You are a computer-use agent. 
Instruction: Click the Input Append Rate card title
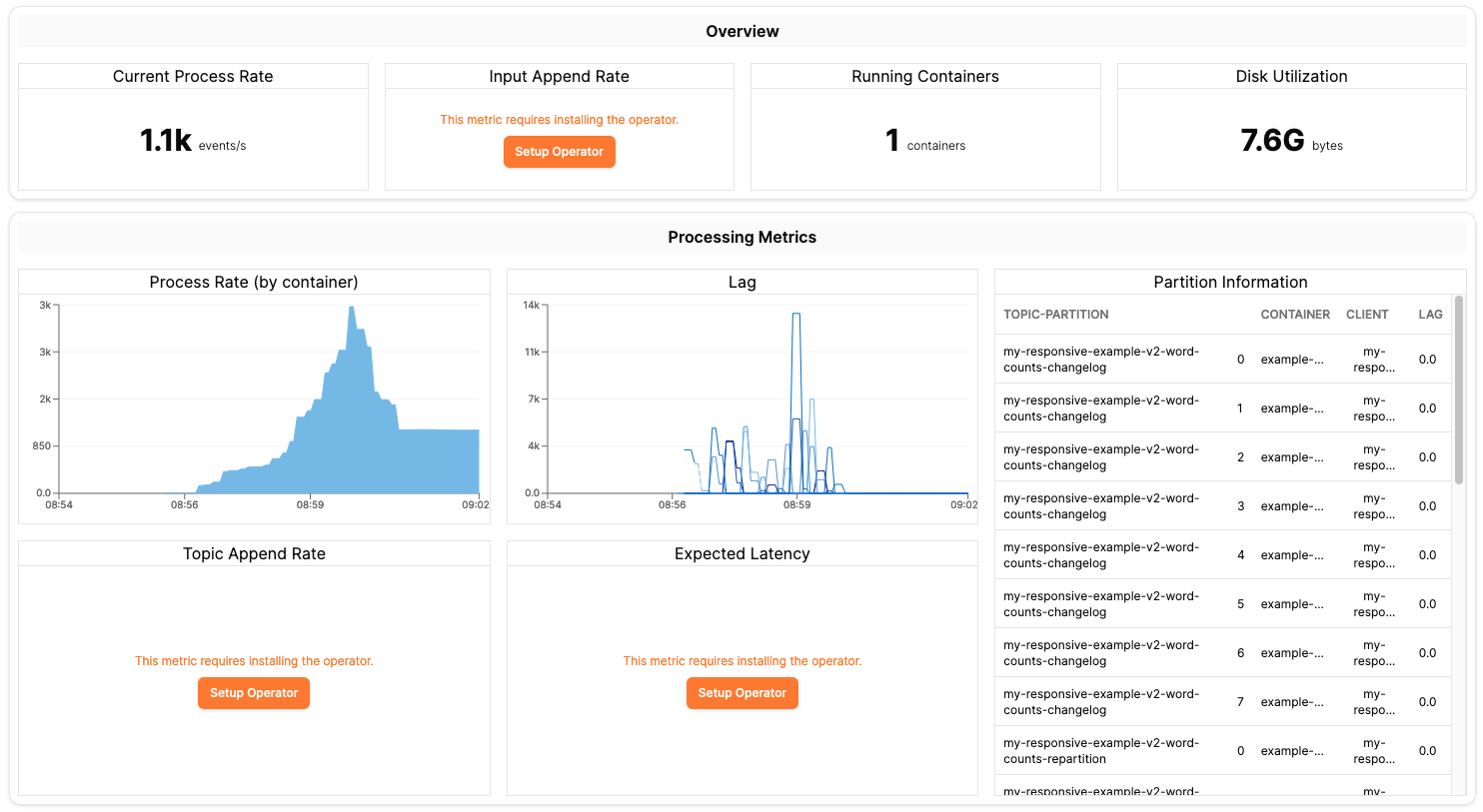(x=559, y=76)
